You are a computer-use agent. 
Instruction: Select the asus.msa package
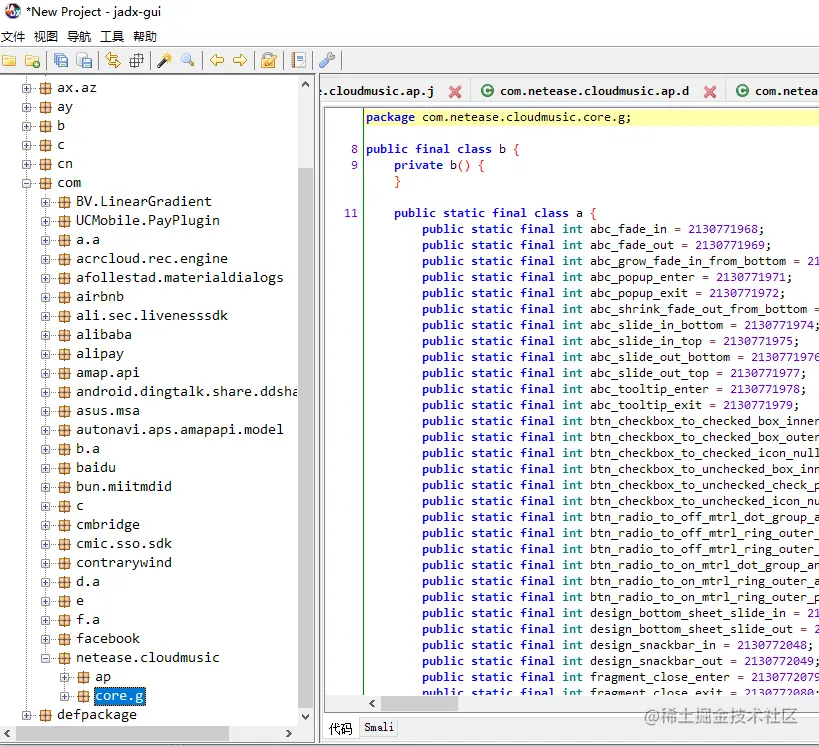coord(108,411)
